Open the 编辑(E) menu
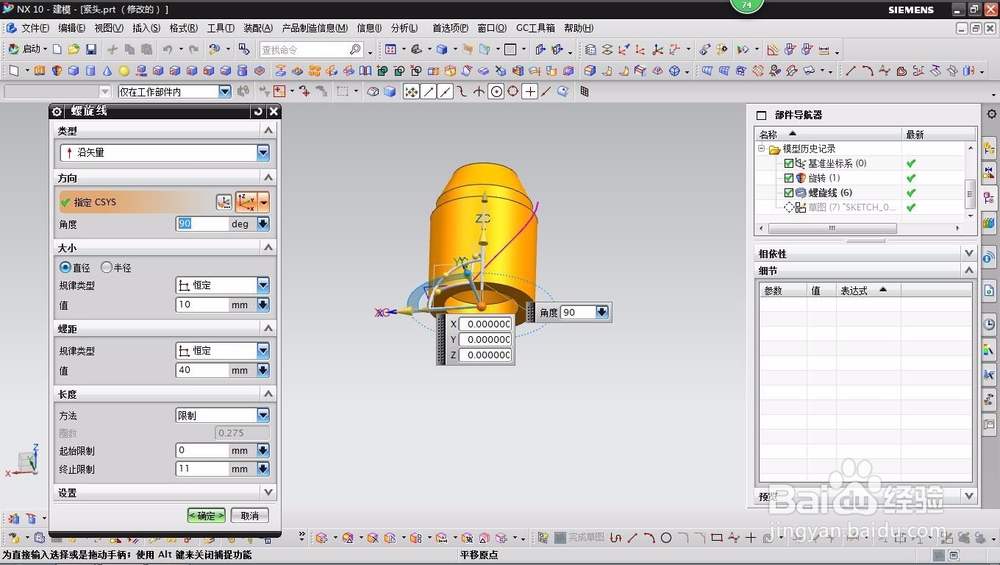Viewport: 1000px width, 565px height. (x=71, y=28)
